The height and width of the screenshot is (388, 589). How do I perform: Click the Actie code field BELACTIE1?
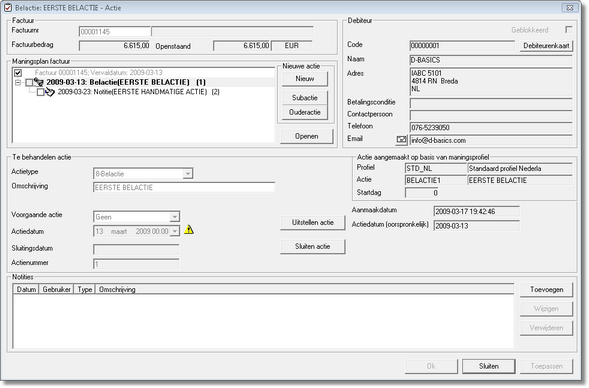(436, 180)
